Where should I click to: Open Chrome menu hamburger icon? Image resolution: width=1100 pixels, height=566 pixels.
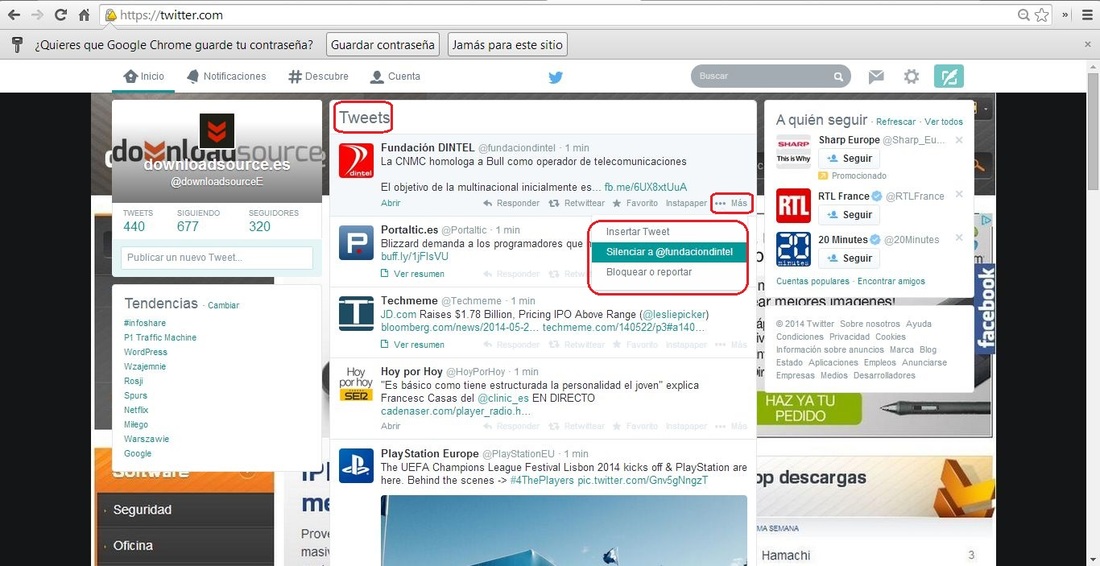1085,15
